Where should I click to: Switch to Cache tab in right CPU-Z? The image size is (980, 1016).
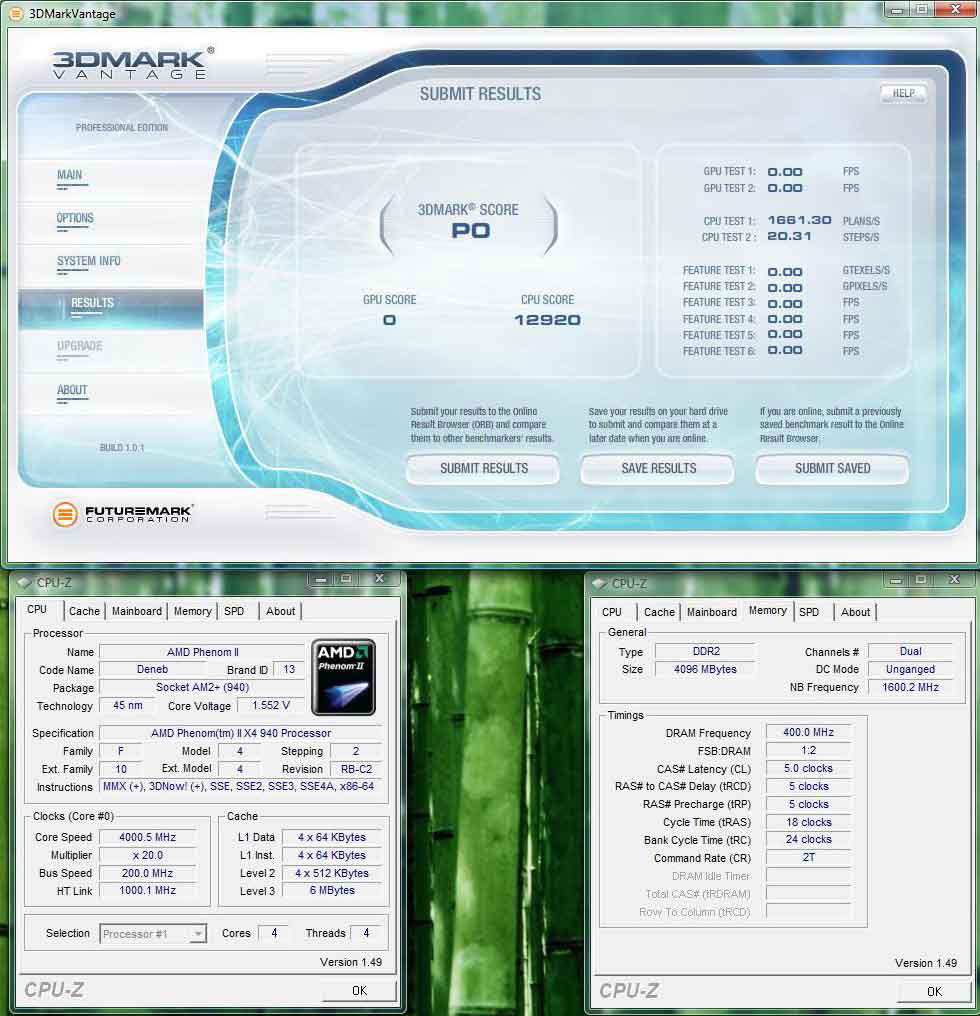coord(659,612)
